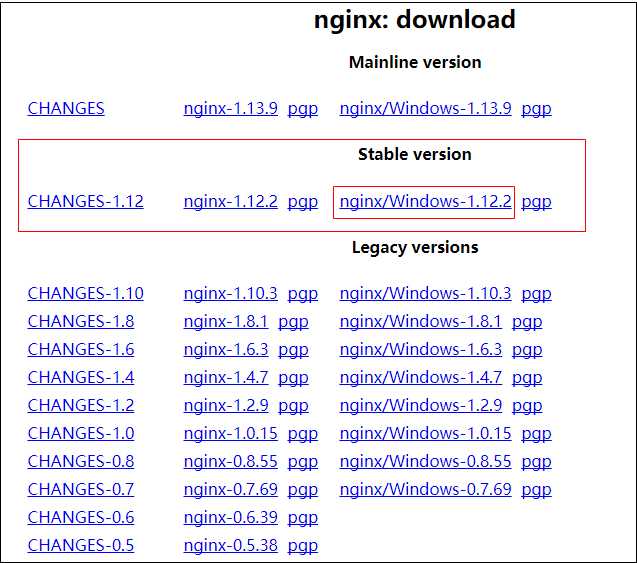
Task: Open CHANGES-0.8 link
Action: 81,461
